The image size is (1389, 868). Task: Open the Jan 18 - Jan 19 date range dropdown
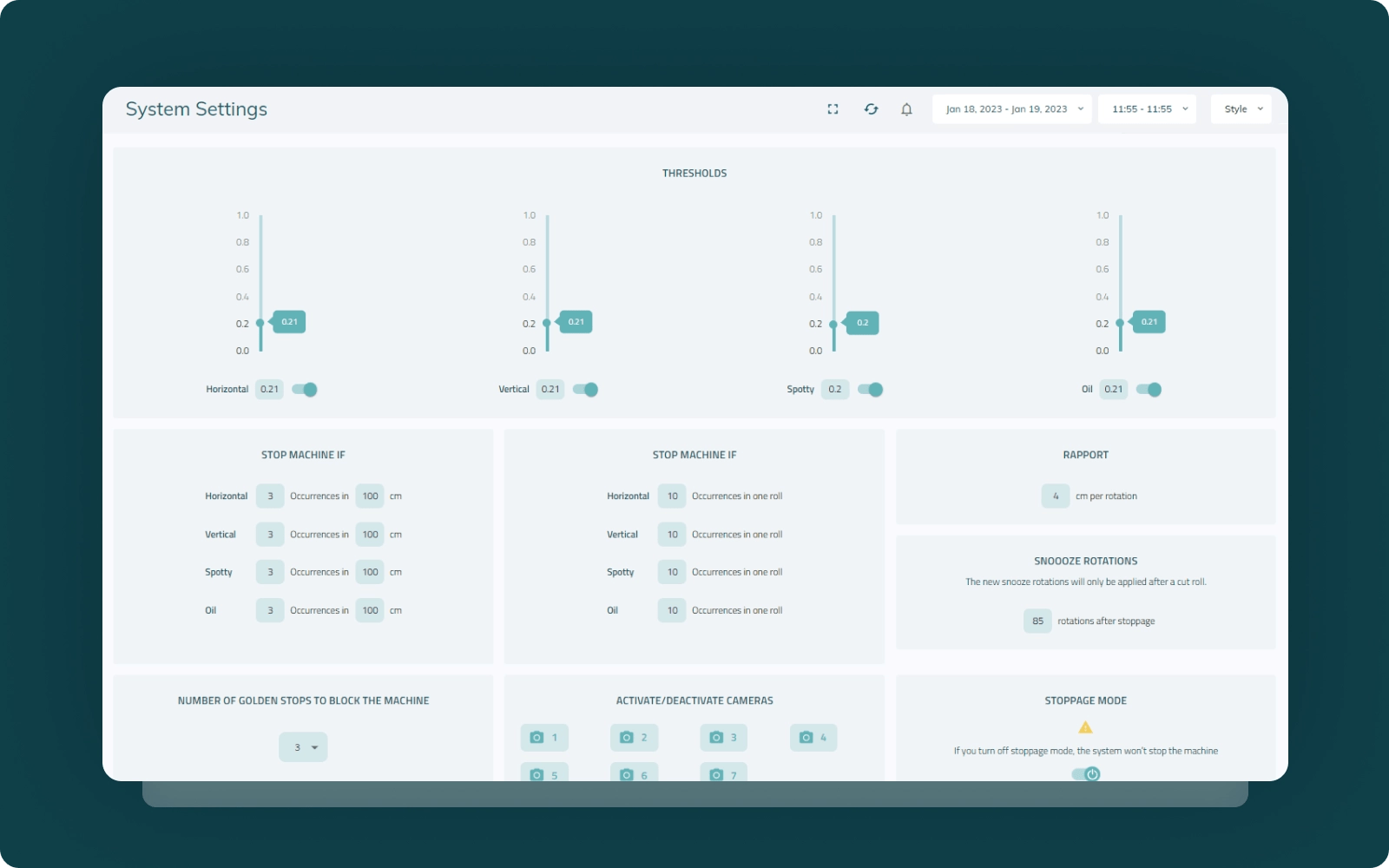pos(1012,109)
